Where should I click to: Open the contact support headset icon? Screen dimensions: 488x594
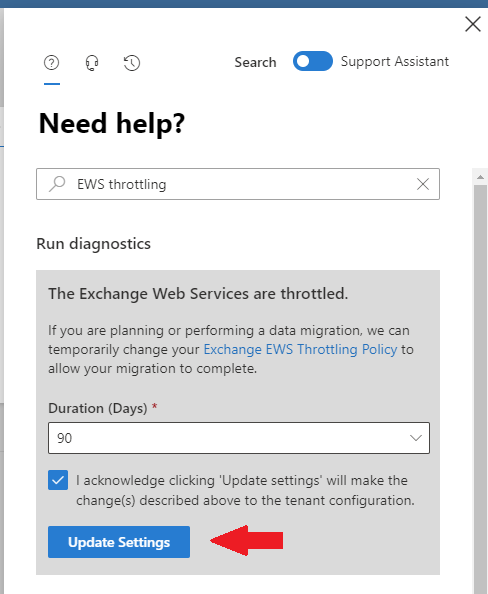(92, 63)
